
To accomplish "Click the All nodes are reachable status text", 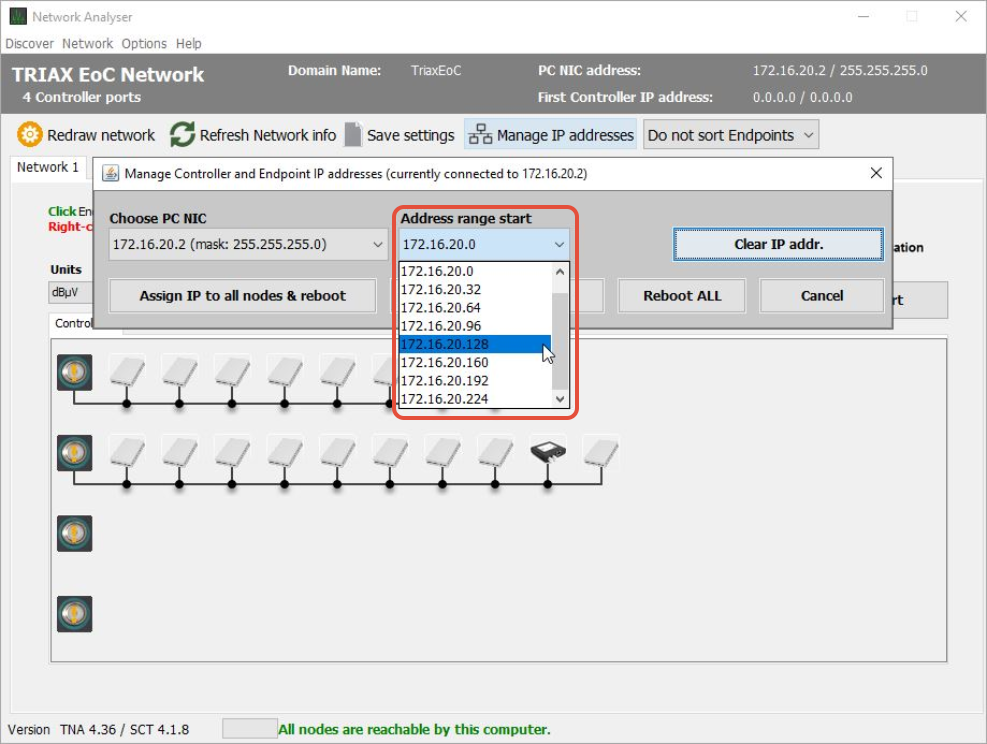I will pos(414,730).
